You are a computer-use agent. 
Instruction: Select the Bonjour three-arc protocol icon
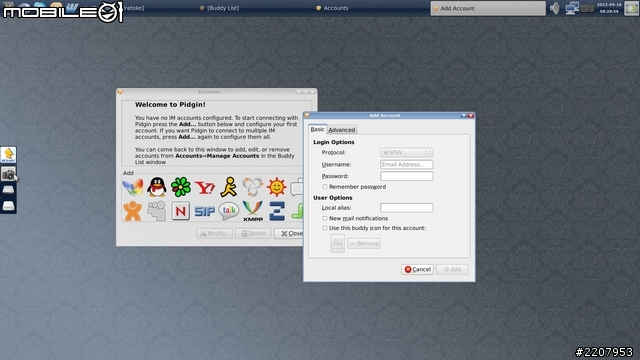(x=253, y=187)
